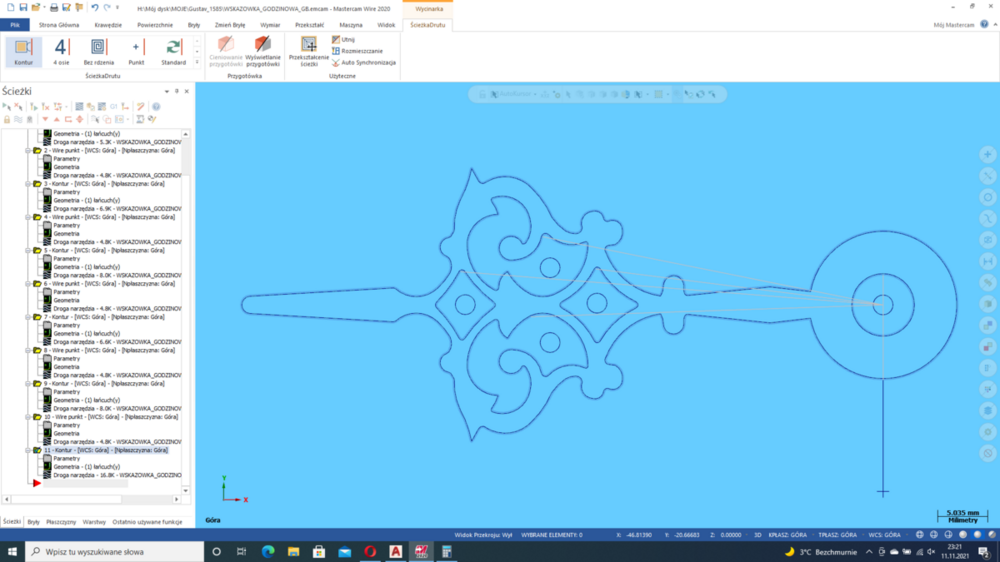The width and height of the screenshot is (1000, 562).
Task: Open Windows Start menu
Action: click(12, 552)
